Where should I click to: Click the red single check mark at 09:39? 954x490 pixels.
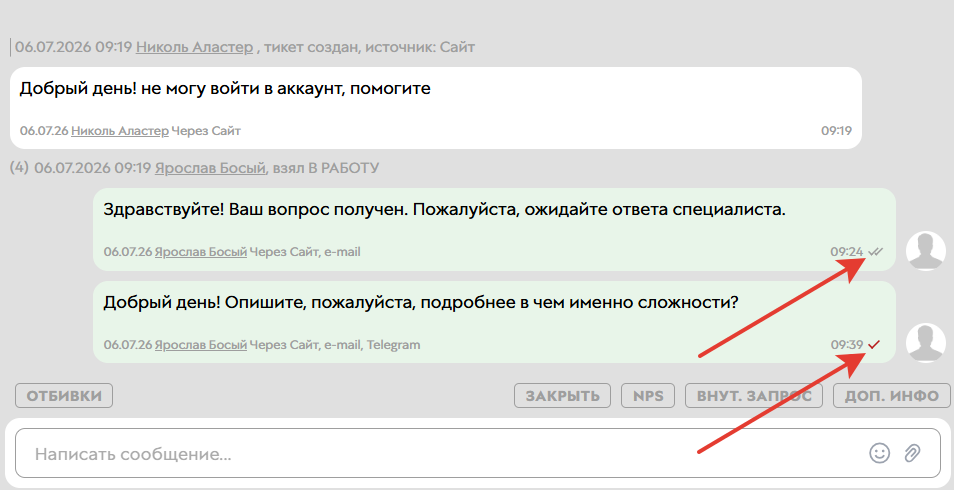[x=874, y=345]
